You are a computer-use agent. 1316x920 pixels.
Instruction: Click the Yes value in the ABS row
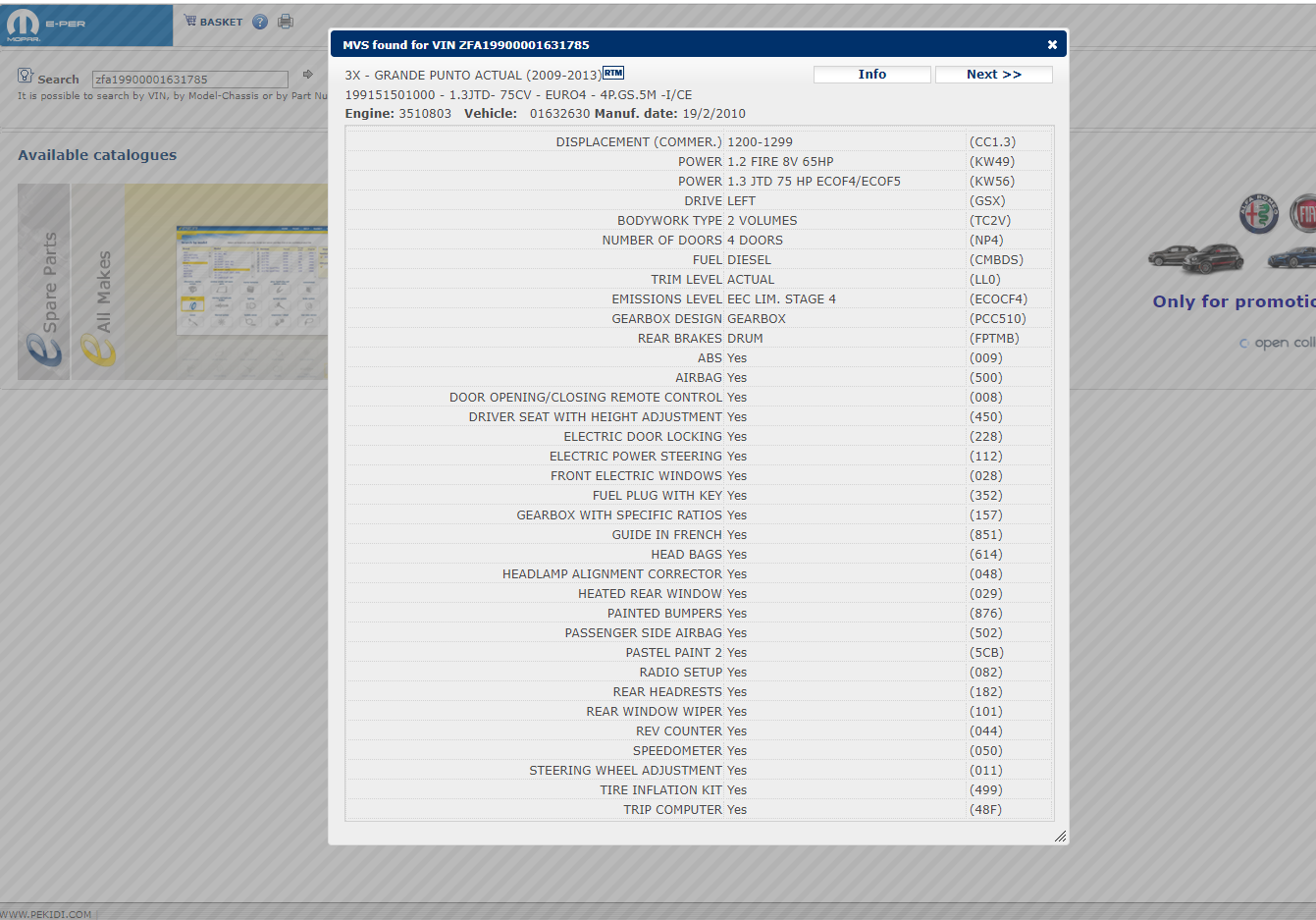coord(737,358)
